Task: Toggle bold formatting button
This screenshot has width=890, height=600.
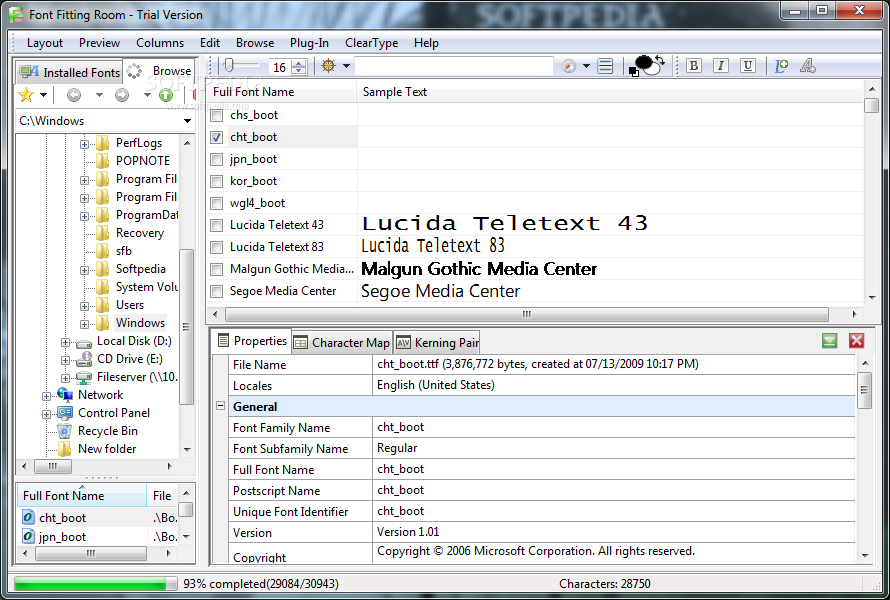Action: click(x=694, y=66)
